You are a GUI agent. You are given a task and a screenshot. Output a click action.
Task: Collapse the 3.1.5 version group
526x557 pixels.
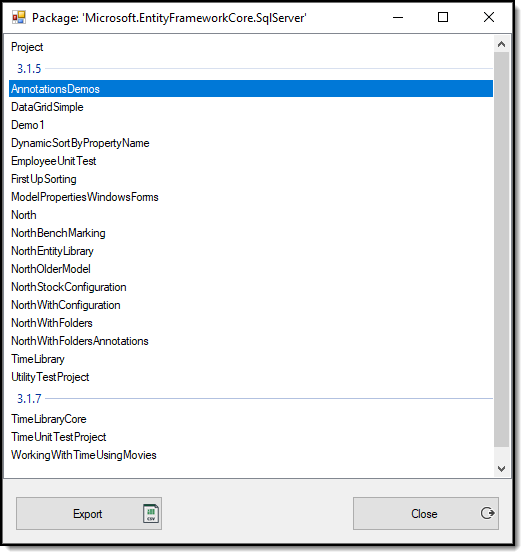pos(29,69)
